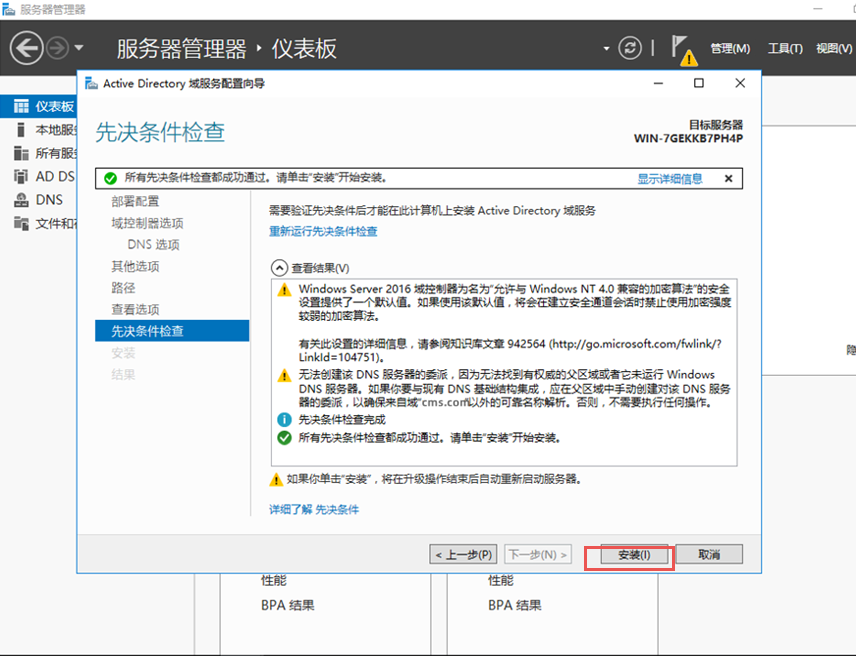Click the 显示详细信息 link in the banner

(670, 179)
